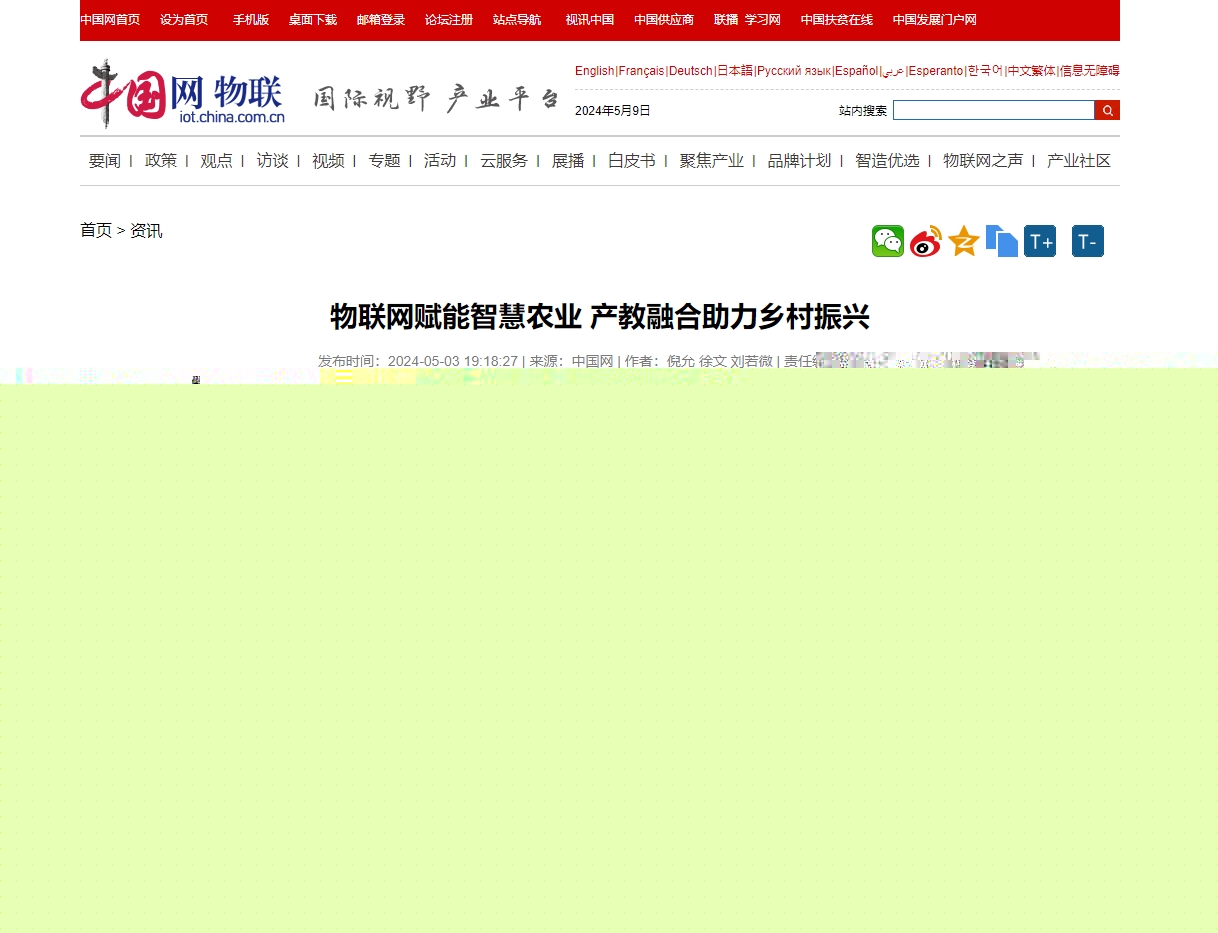
Task: Open 学习网 link
Action: tap(763, 20)
